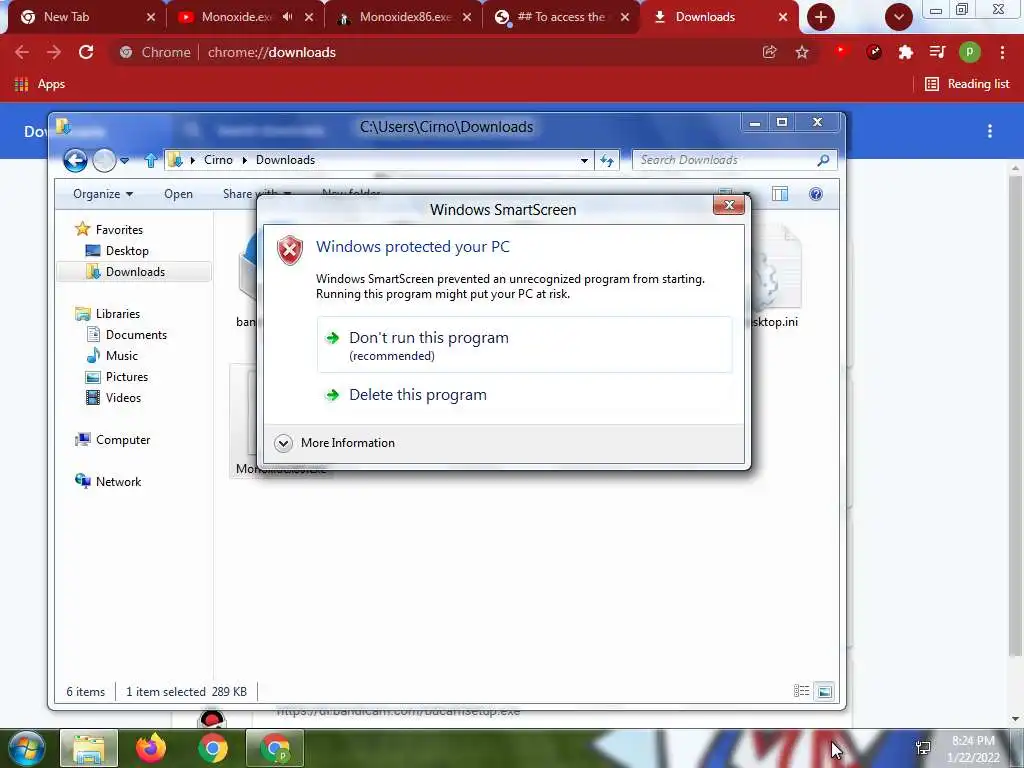The height and width of the screenshot is (768, 1024).
Task: Select Libraries in navigation pane
Action: (x=108, y=314)
